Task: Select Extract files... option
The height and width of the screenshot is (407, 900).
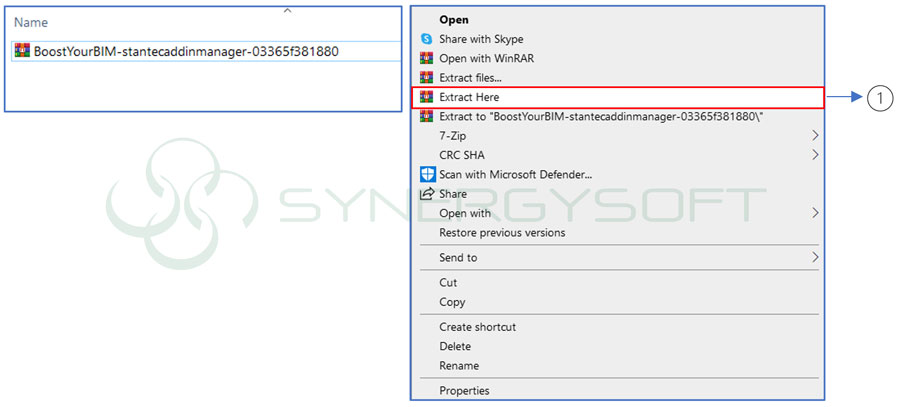Action: tap(470, 77)
